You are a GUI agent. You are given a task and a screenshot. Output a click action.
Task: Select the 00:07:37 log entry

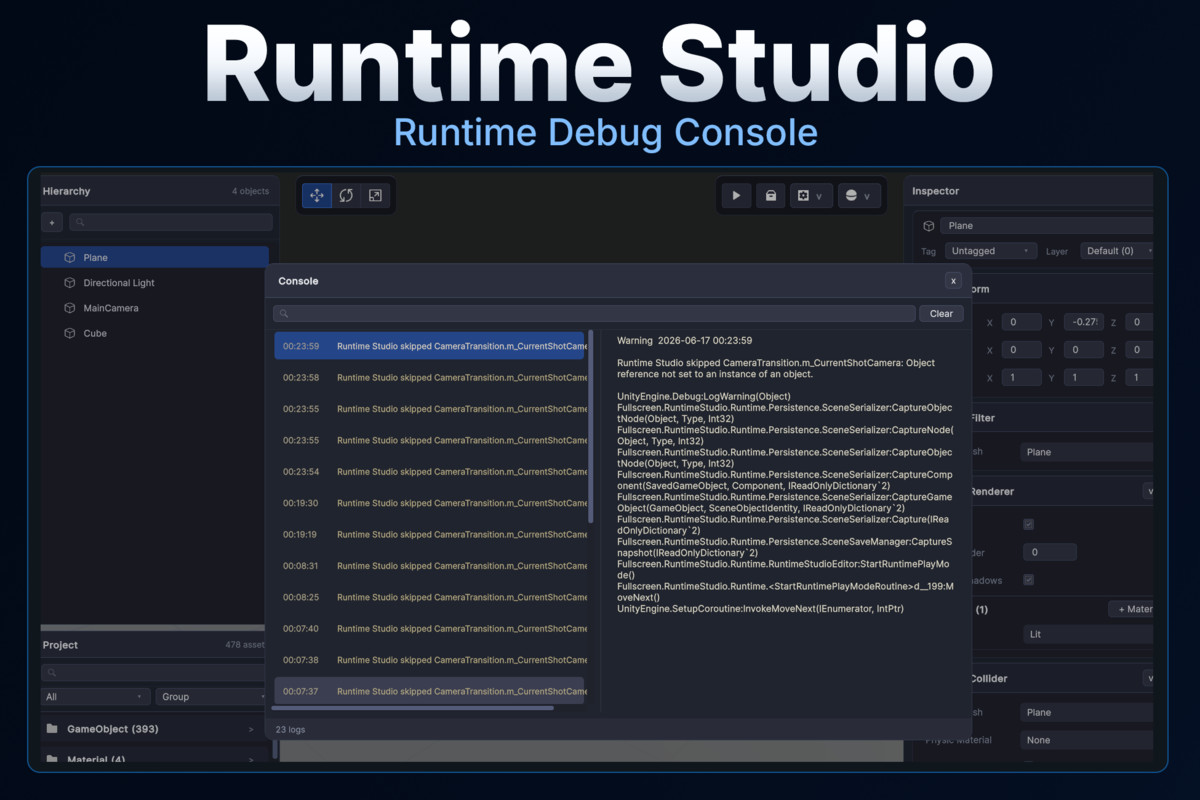(x=429, y=691)
